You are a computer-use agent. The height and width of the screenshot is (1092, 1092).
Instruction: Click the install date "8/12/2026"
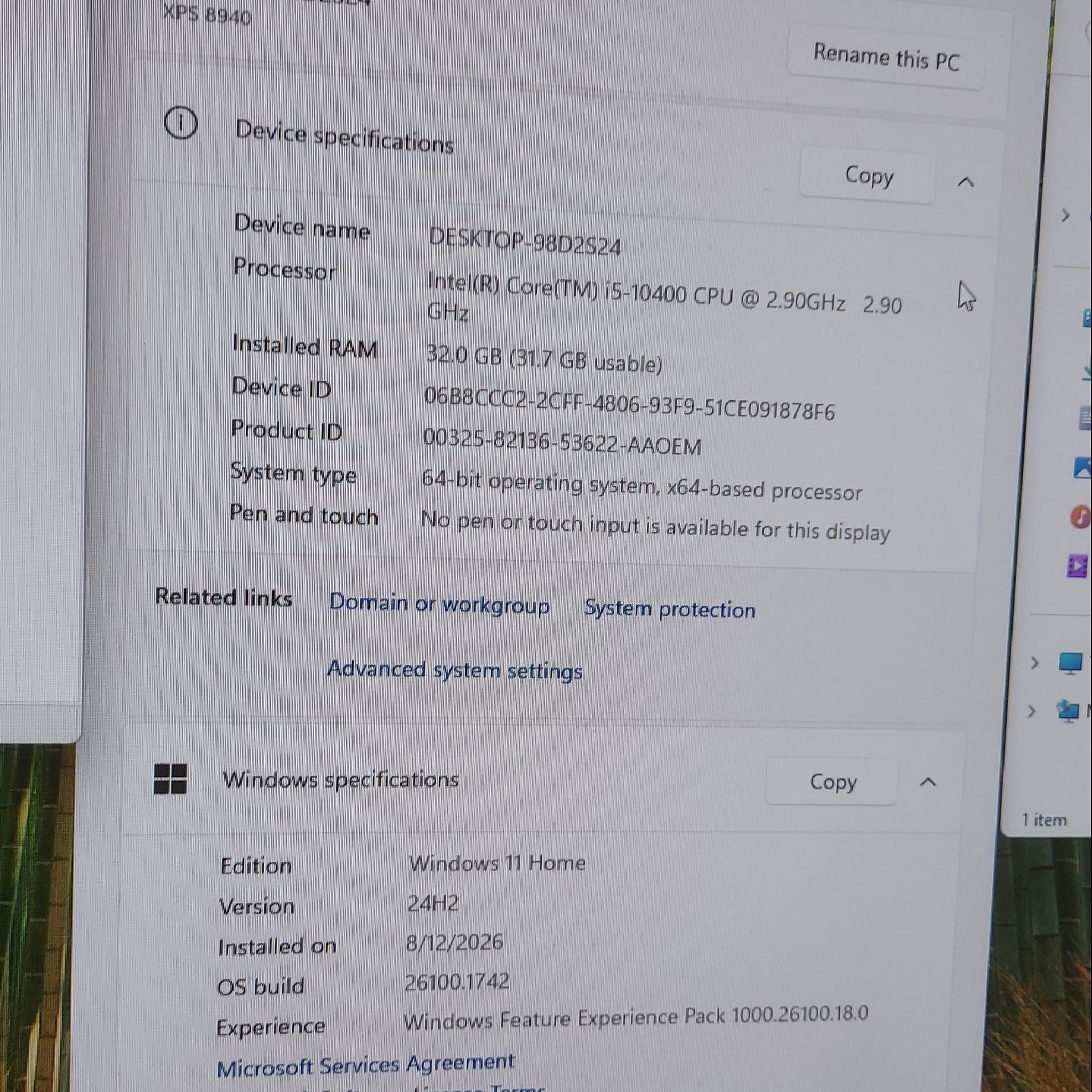coord(454,942)
